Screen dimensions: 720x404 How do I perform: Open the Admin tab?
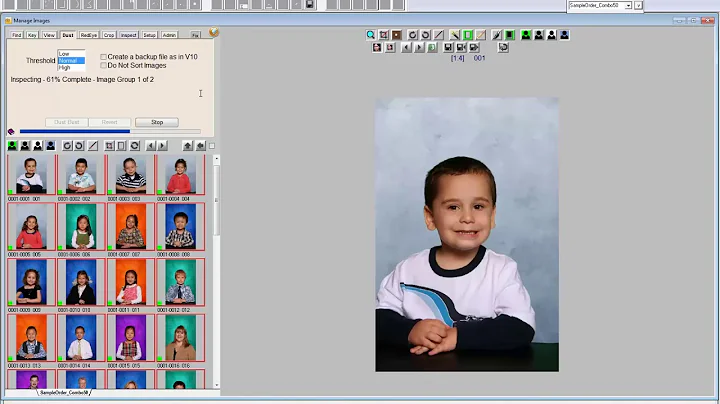tap(169, 35)
